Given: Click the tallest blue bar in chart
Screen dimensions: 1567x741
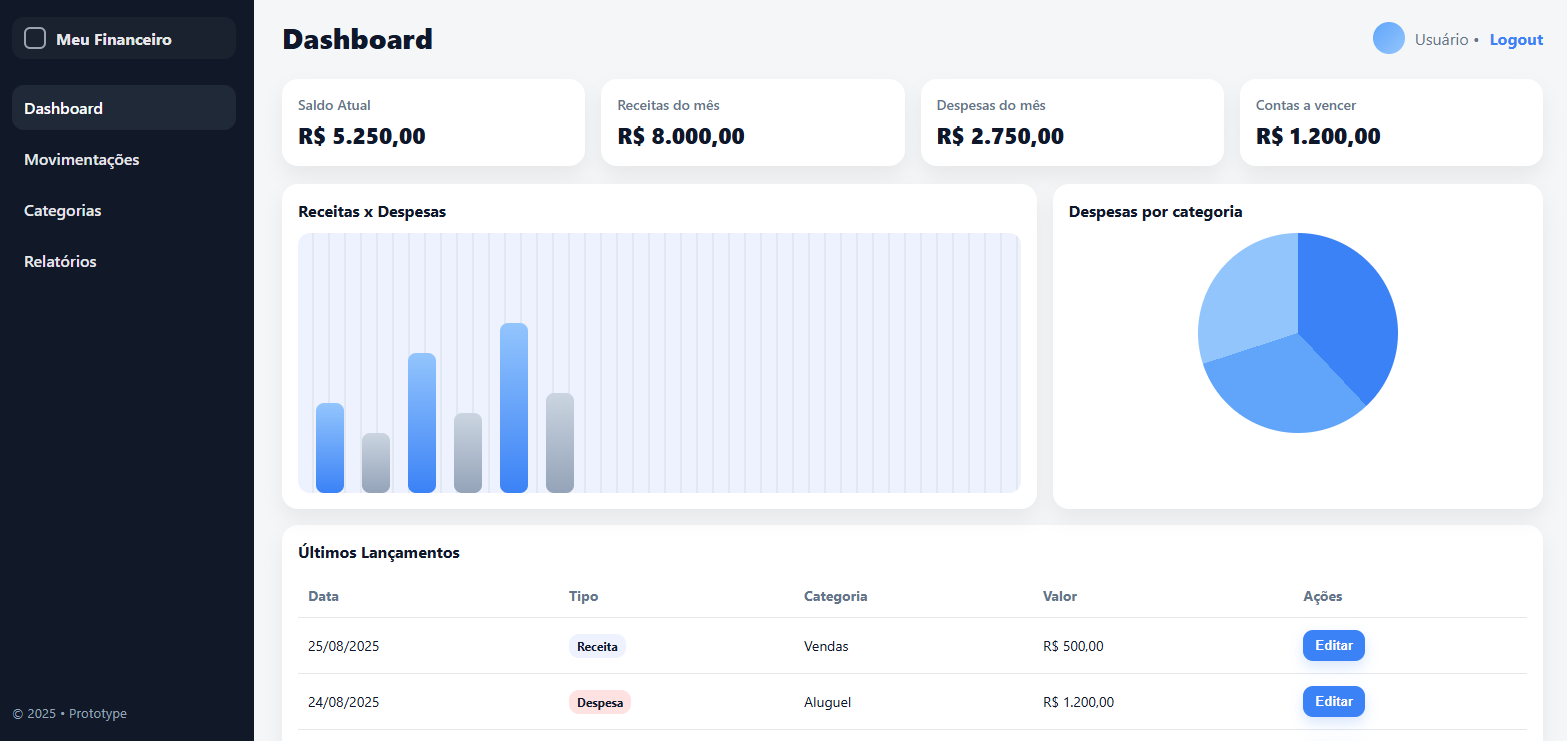Looking at the screenshot, I should point(514,408).
